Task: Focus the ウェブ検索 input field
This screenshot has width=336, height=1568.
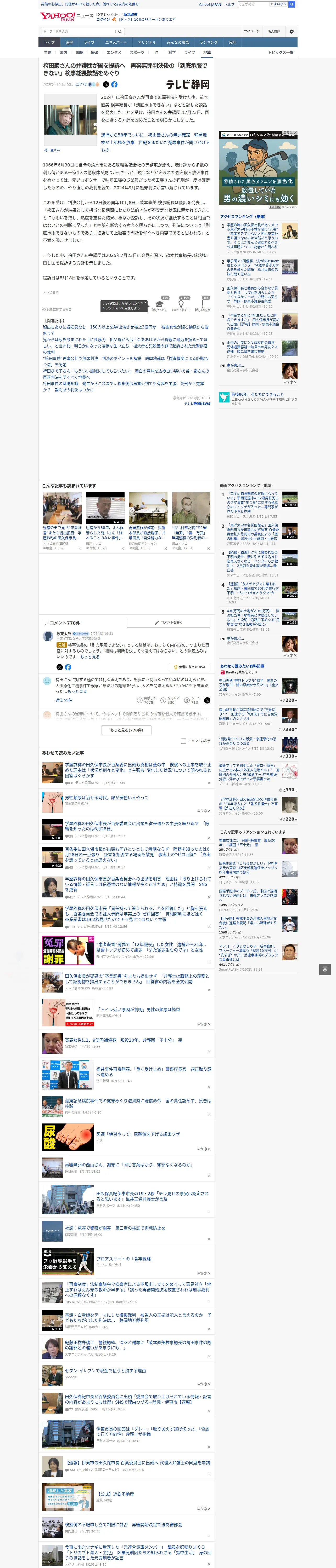Action: (x=255, y=4)
